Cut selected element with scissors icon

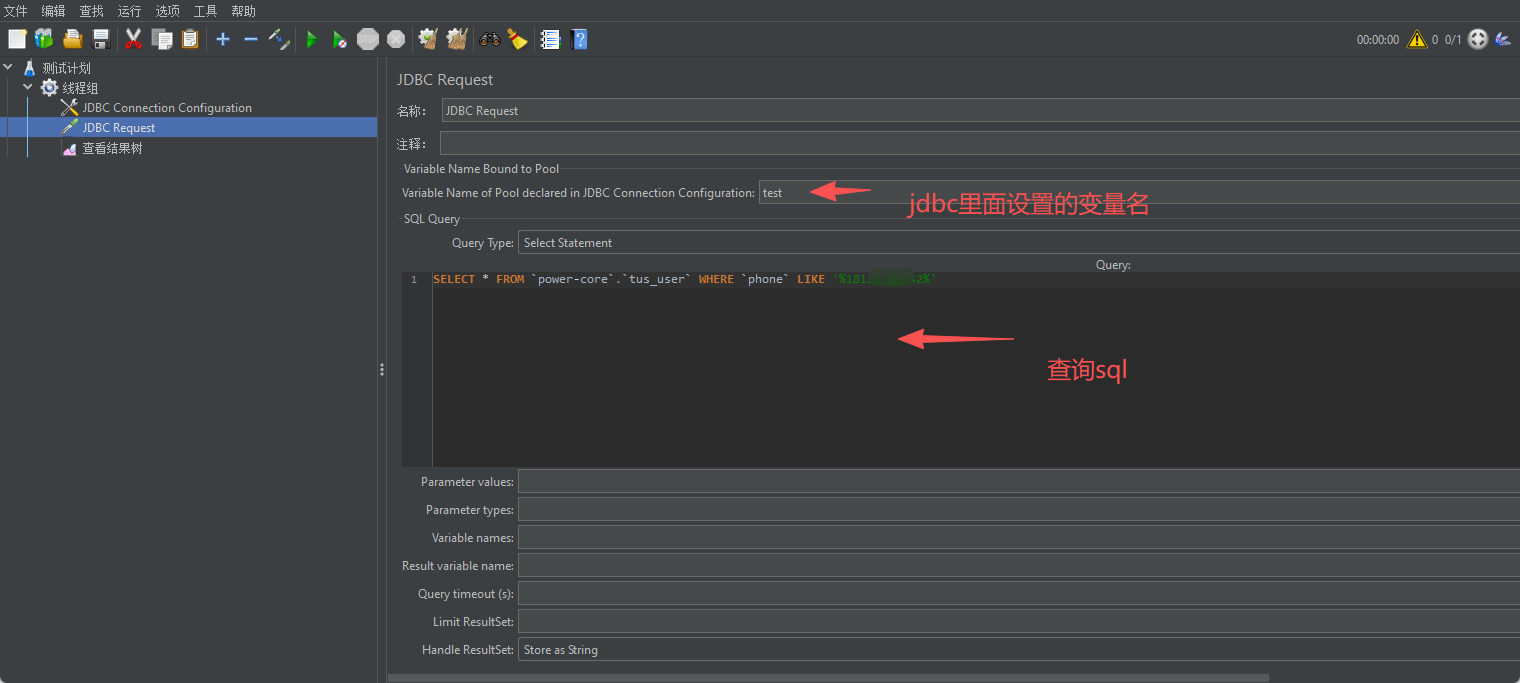(133, 39)
